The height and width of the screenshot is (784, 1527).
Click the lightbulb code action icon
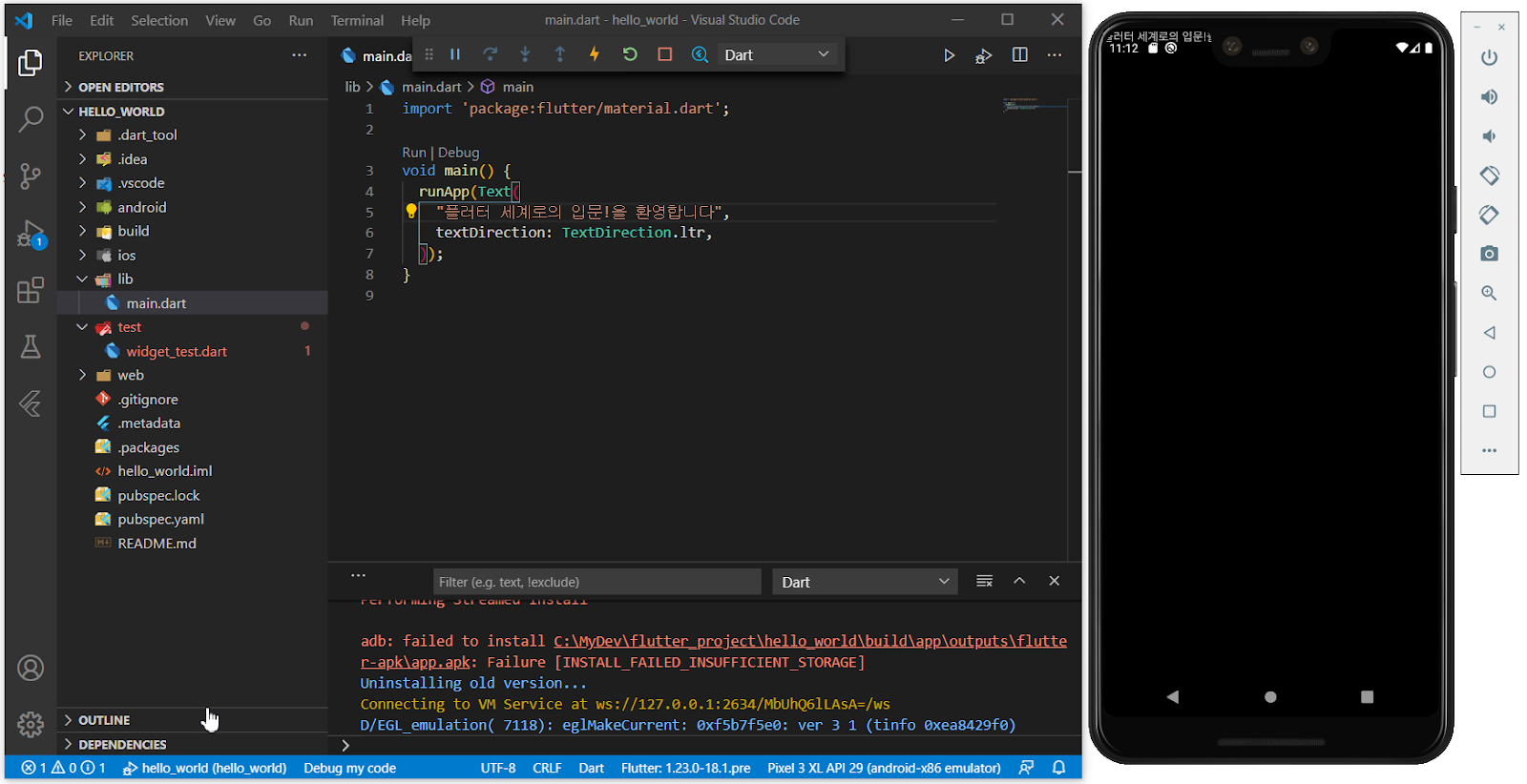point(411,212)
